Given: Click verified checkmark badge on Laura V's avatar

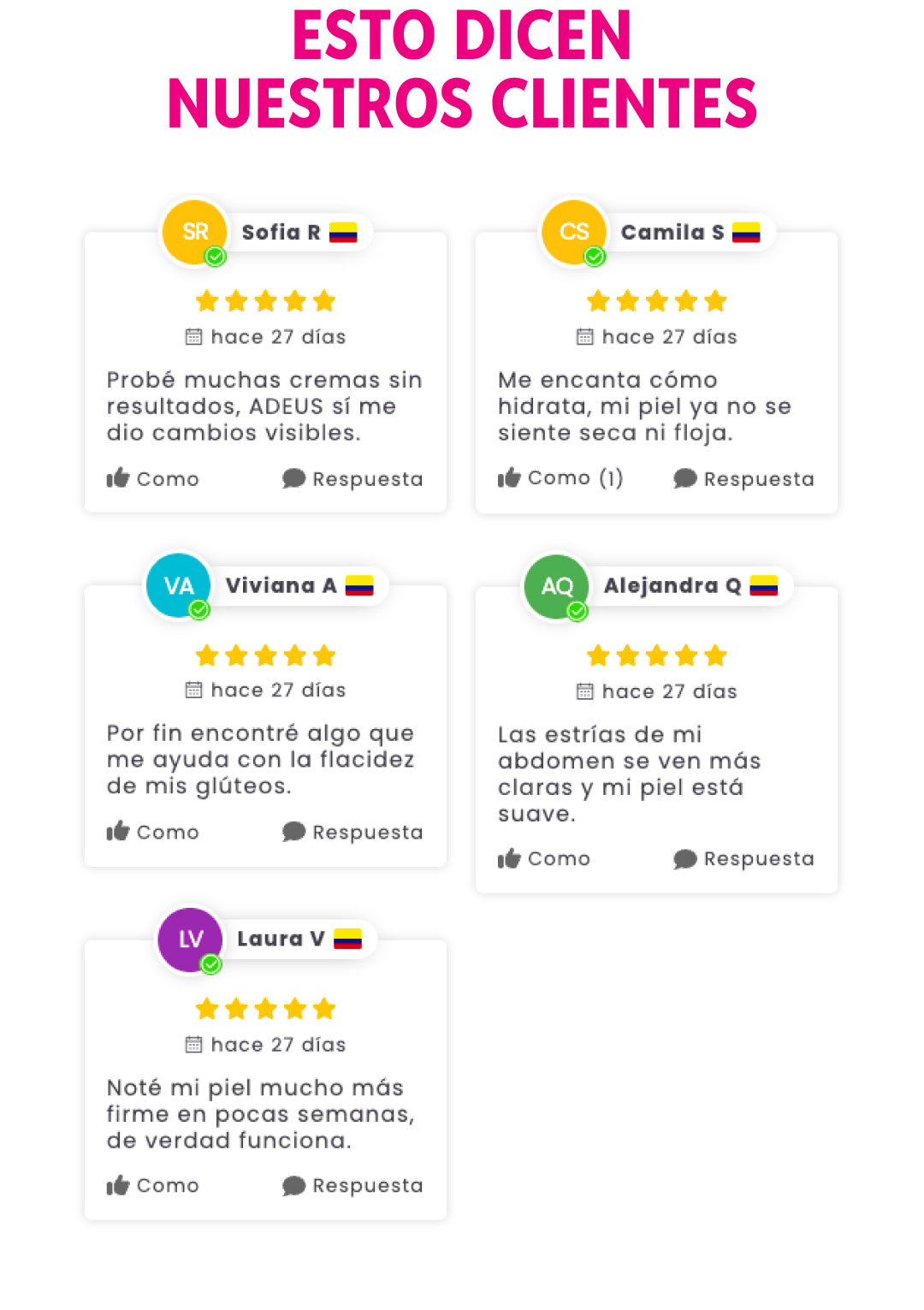Looking at the screenshot, I should click(x=210, y=964).
